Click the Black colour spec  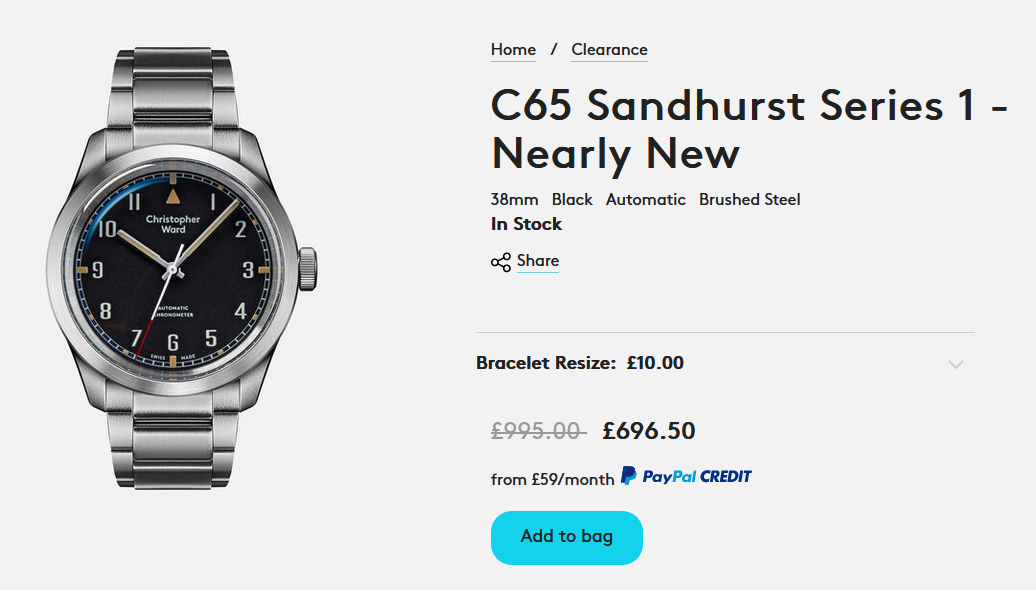(572, 199)
